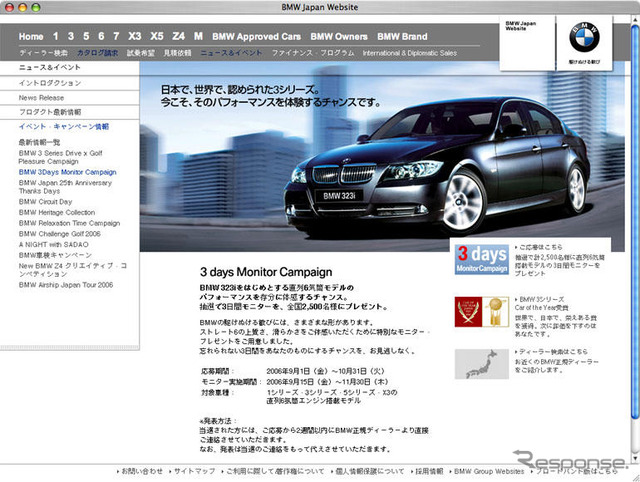Select M in the navigation bar

[x=198, y=36]
